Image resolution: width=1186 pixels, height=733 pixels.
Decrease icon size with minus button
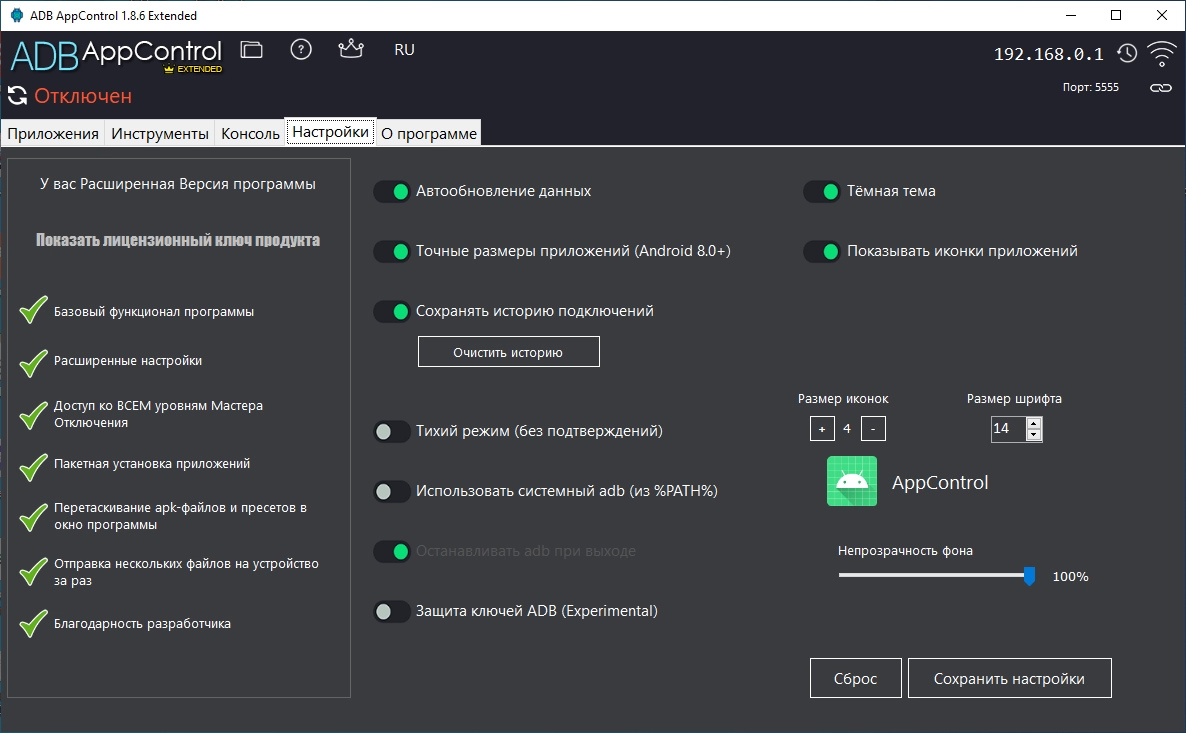873,429
